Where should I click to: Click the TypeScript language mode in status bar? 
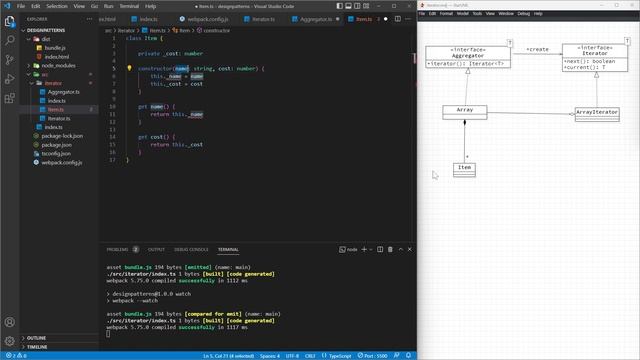click(x=340, y=356)
